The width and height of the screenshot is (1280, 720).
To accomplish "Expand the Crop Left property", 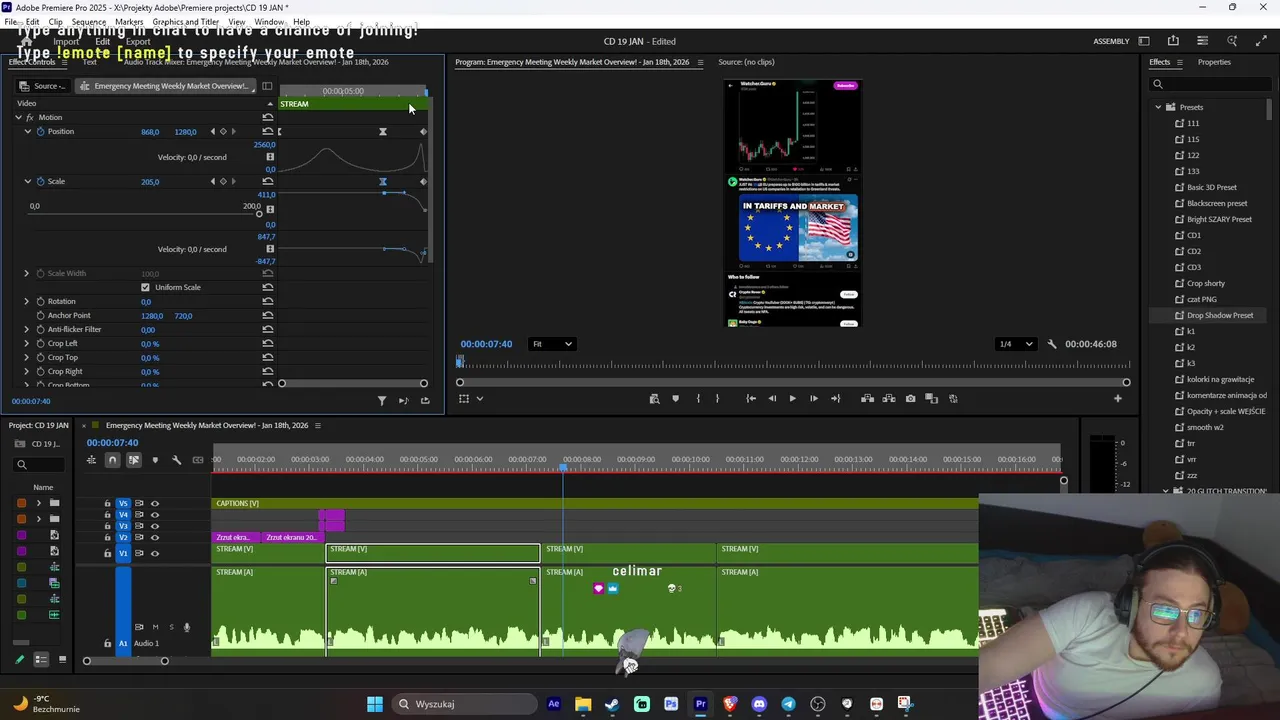I will point(27,343).
